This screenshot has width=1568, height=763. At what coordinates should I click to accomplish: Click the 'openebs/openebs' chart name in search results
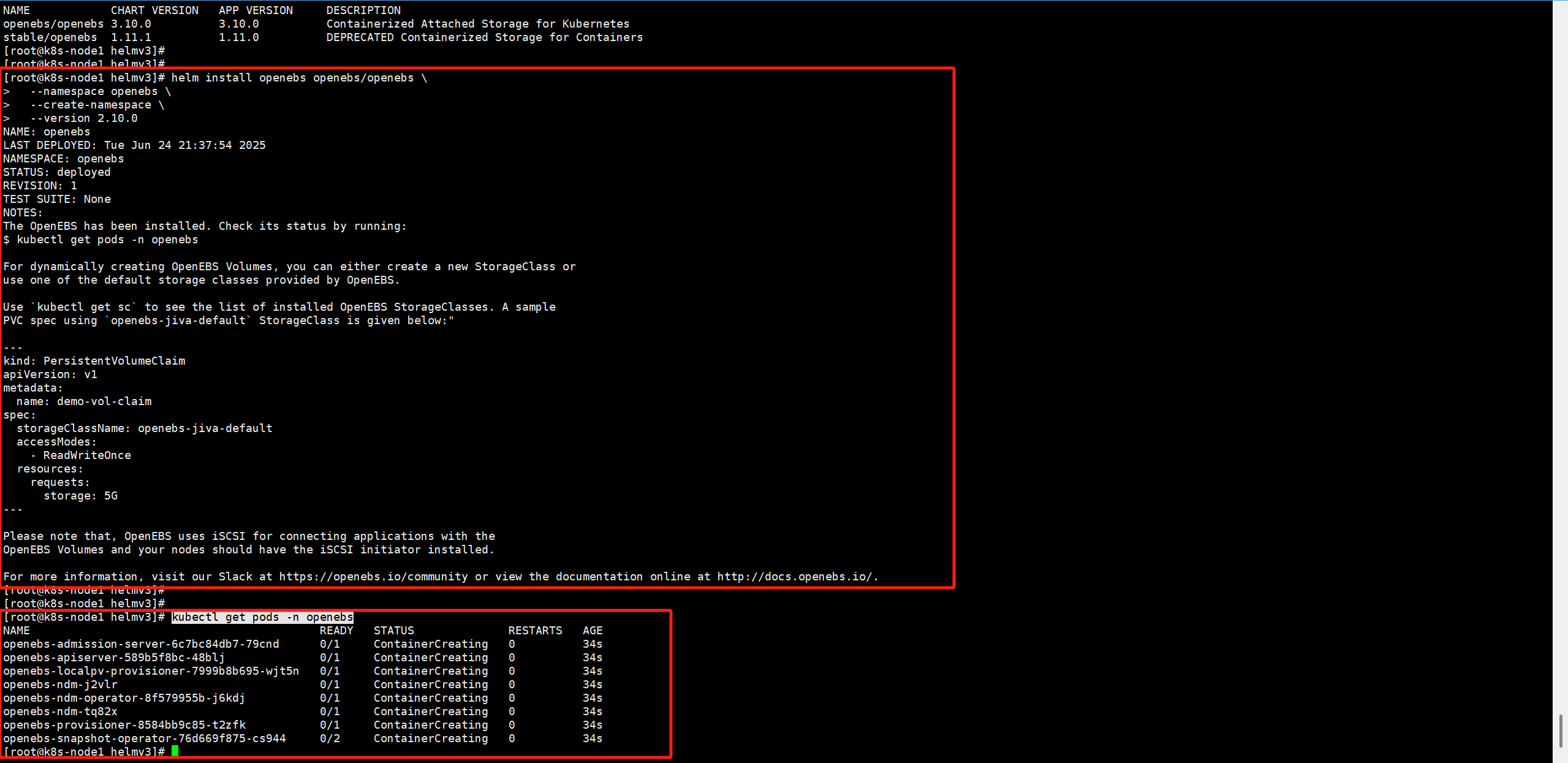coord(53,24)
